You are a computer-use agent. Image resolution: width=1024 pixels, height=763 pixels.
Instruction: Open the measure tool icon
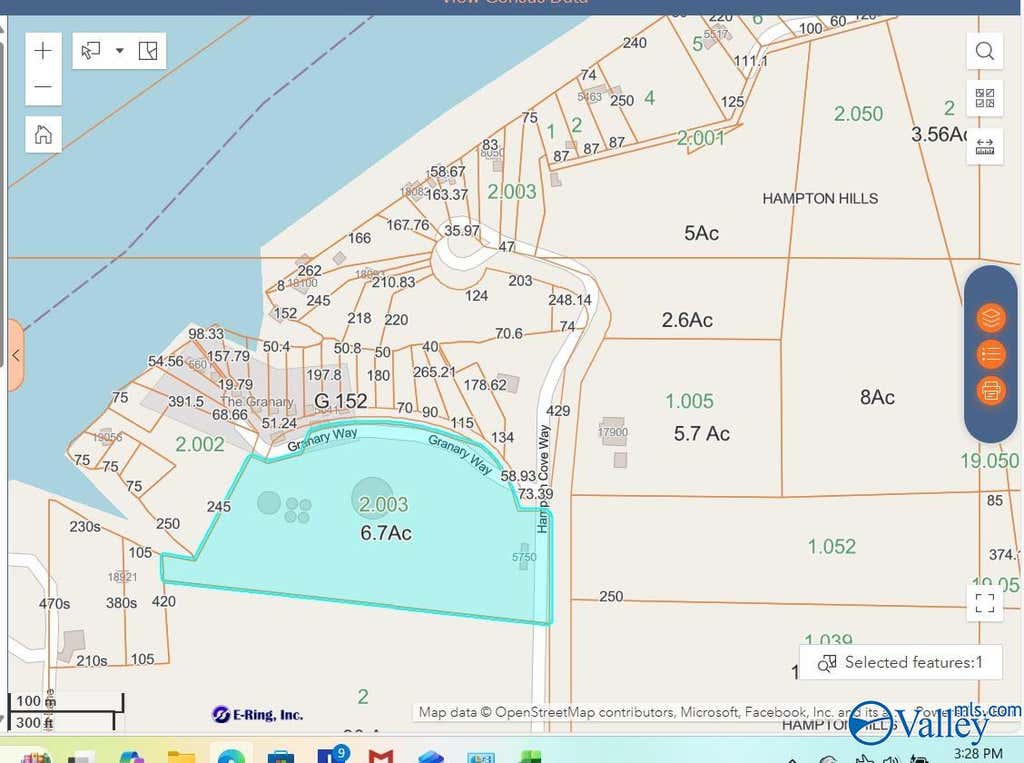click(x=984, y=146)
